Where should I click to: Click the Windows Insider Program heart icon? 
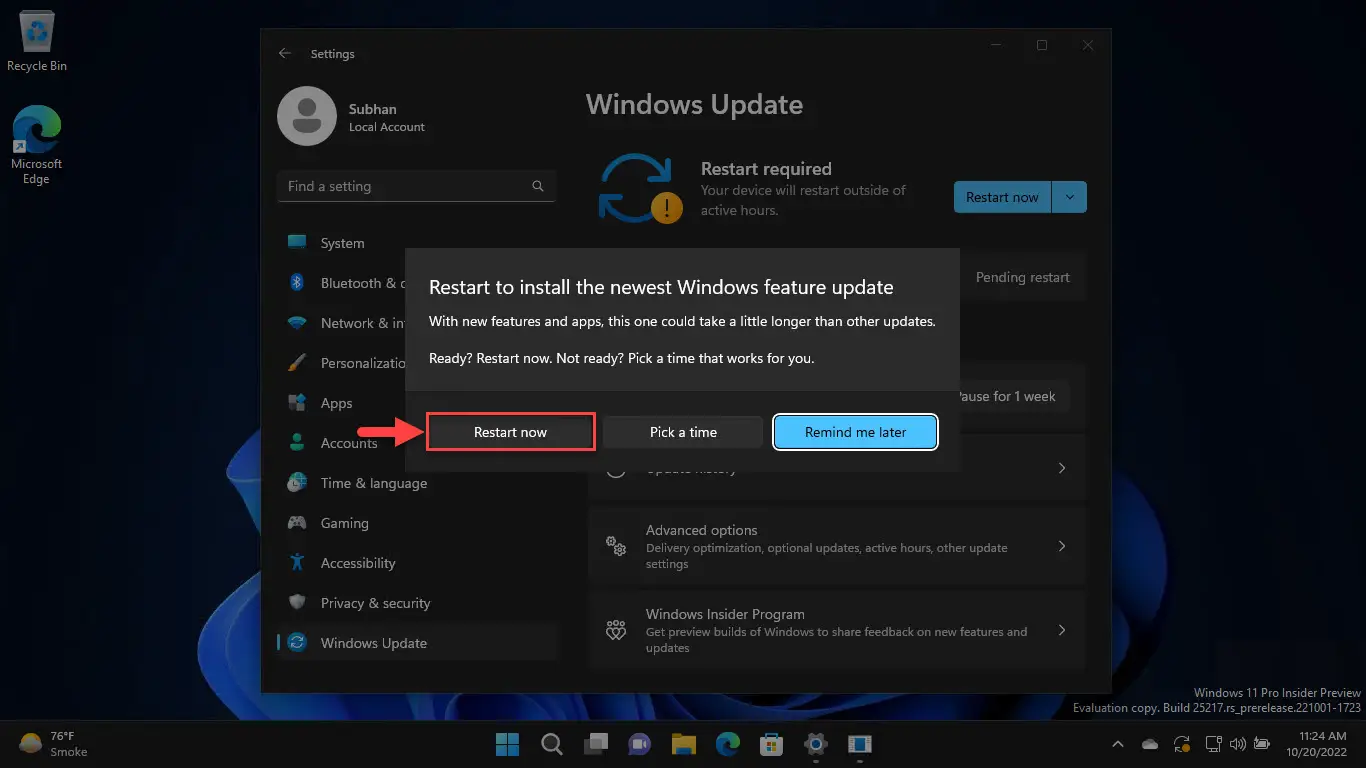[616, 631]
